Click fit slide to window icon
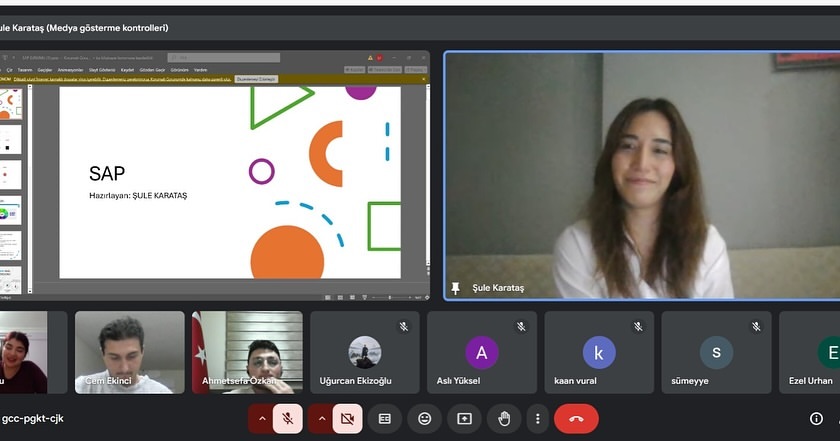This screenshot has height=441, width=840. tap(427, 297)
